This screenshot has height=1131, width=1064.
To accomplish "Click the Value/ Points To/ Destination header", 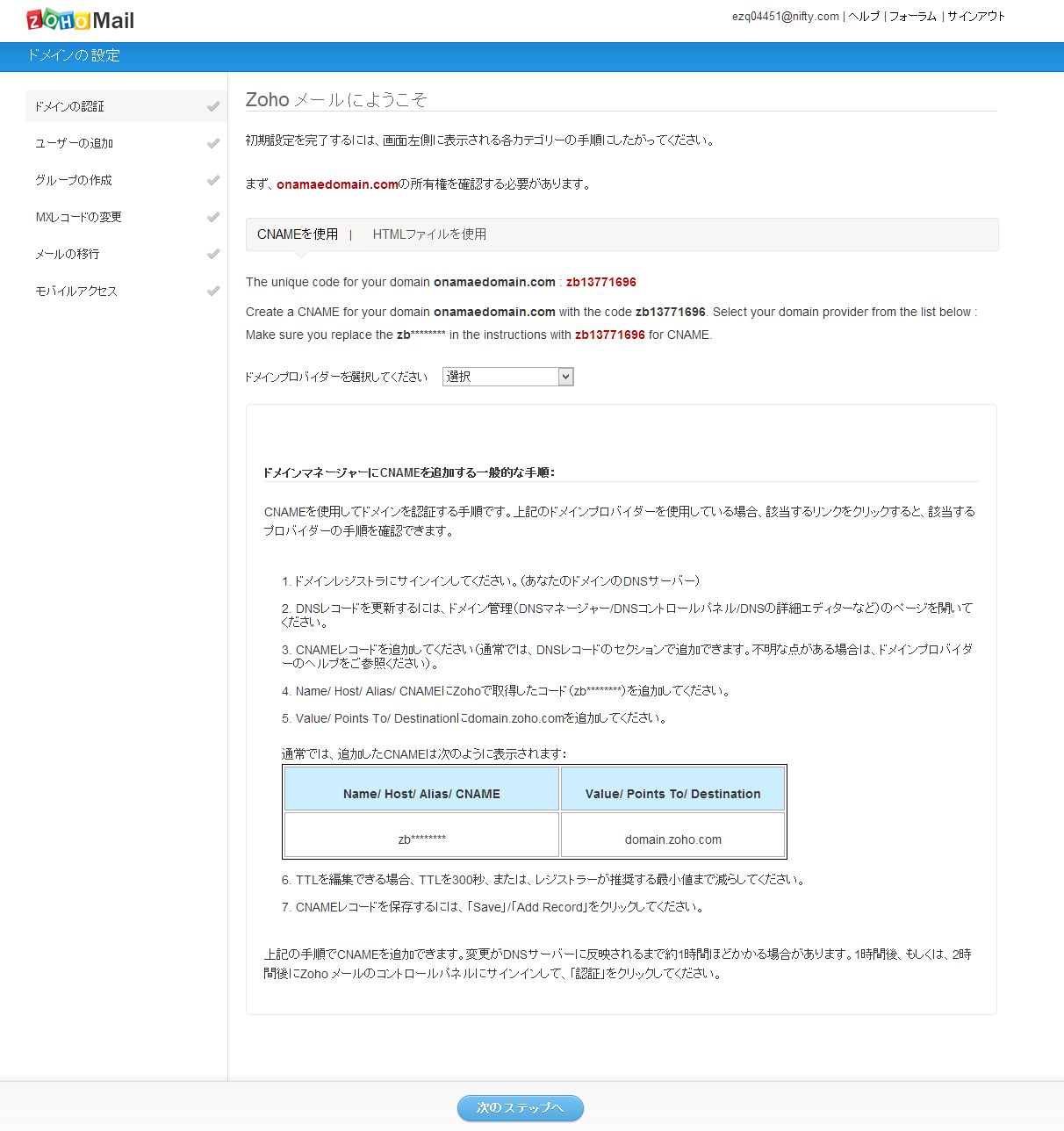I will [673, 789].
